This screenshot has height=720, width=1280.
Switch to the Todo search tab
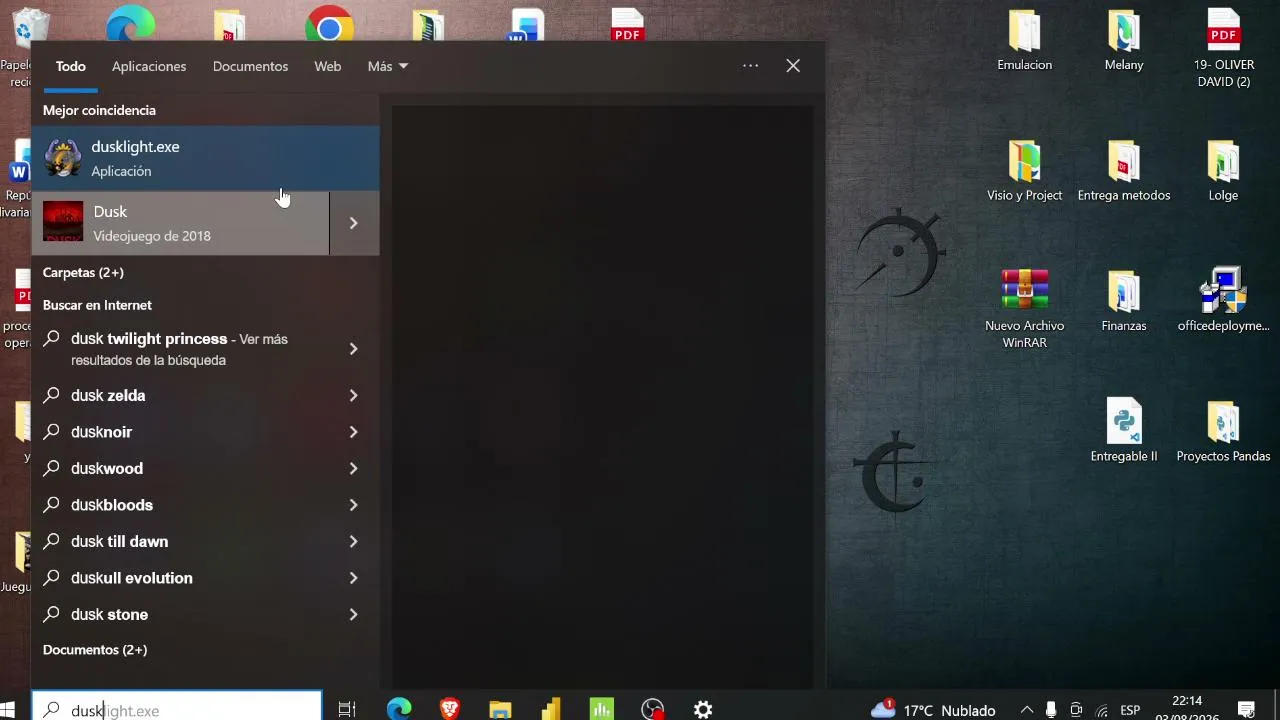[x=71, y=66]
